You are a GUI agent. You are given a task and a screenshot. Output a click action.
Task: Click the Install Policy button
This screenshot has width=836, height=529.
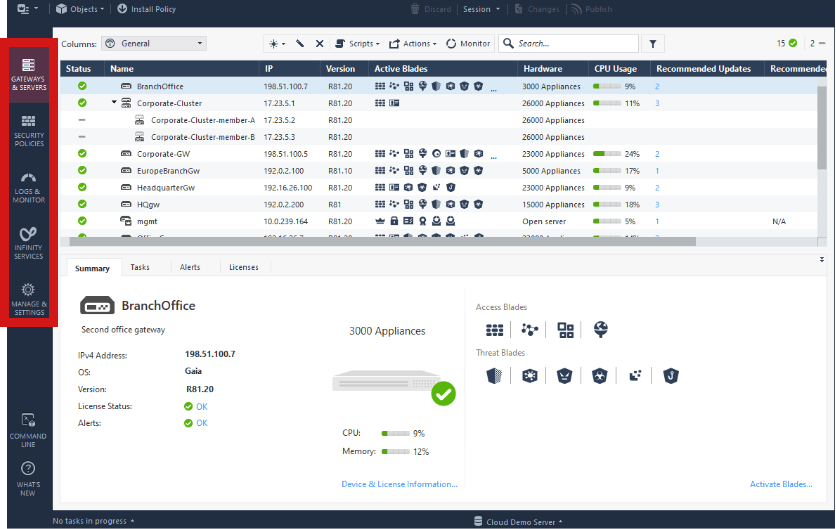[x=146, y=9]
